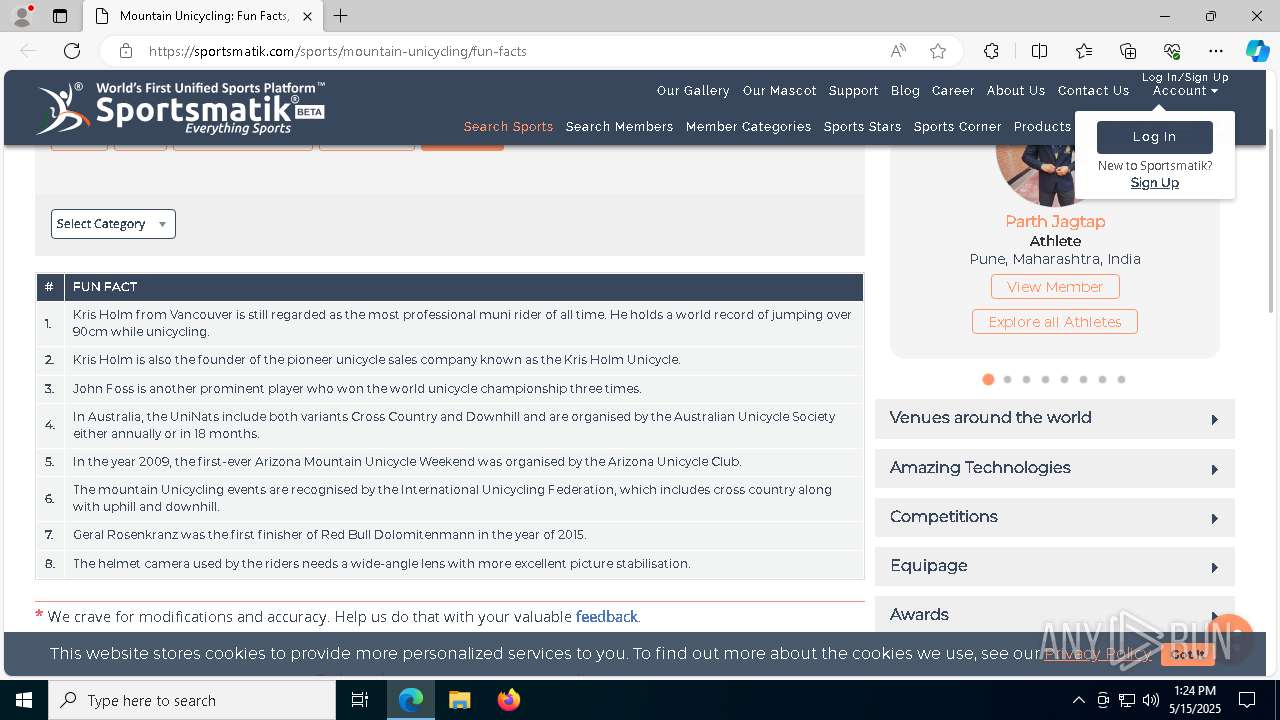Open Microsoft Edge on taskbar
This screenshot has height=720, width=1280.
click(x=411, y=700)
